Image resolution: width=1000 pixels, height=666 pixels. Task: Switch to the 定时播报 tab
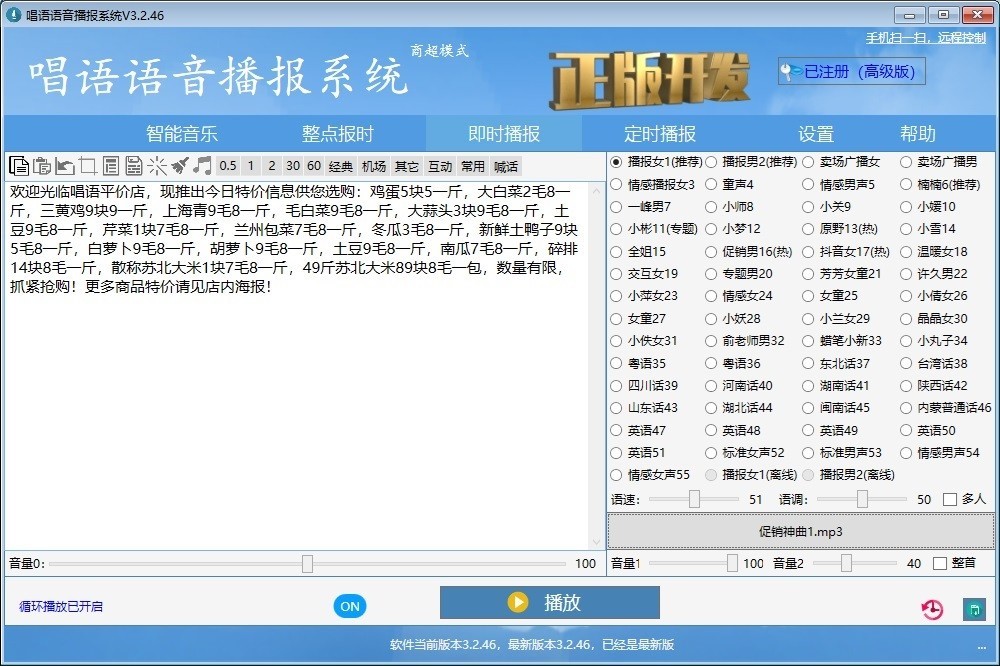tap(660, 134)
